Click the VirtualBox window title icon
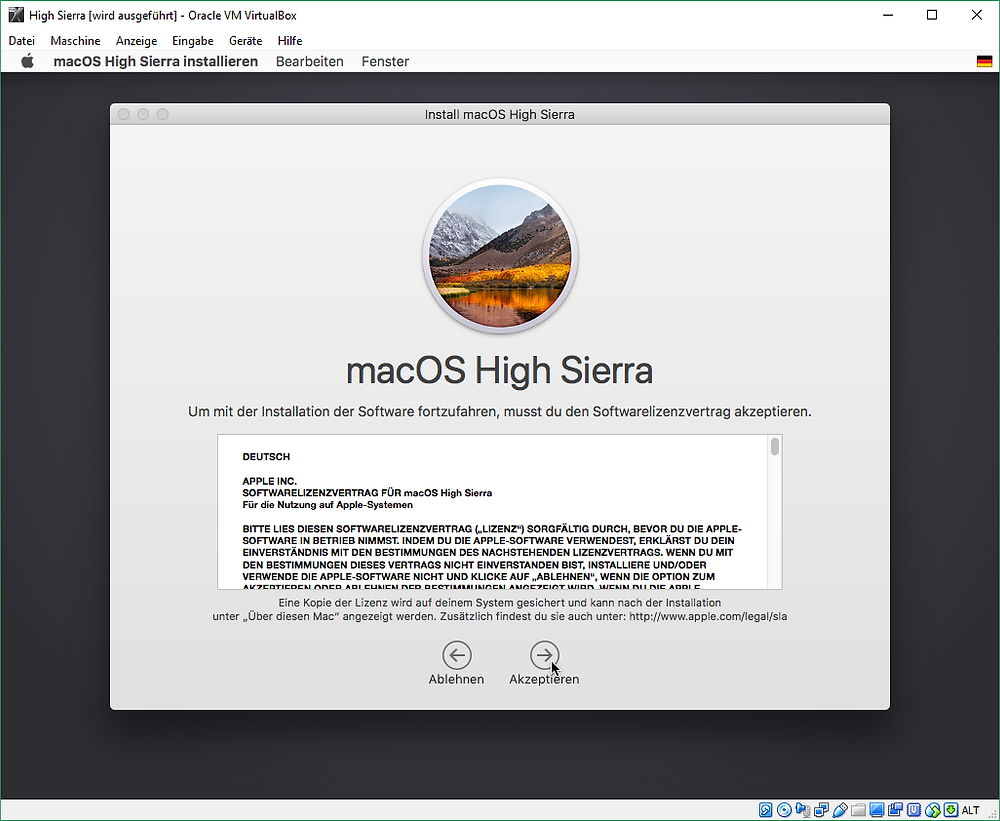The height and width of the screenshot is (821, 1000). click(16, 15)
